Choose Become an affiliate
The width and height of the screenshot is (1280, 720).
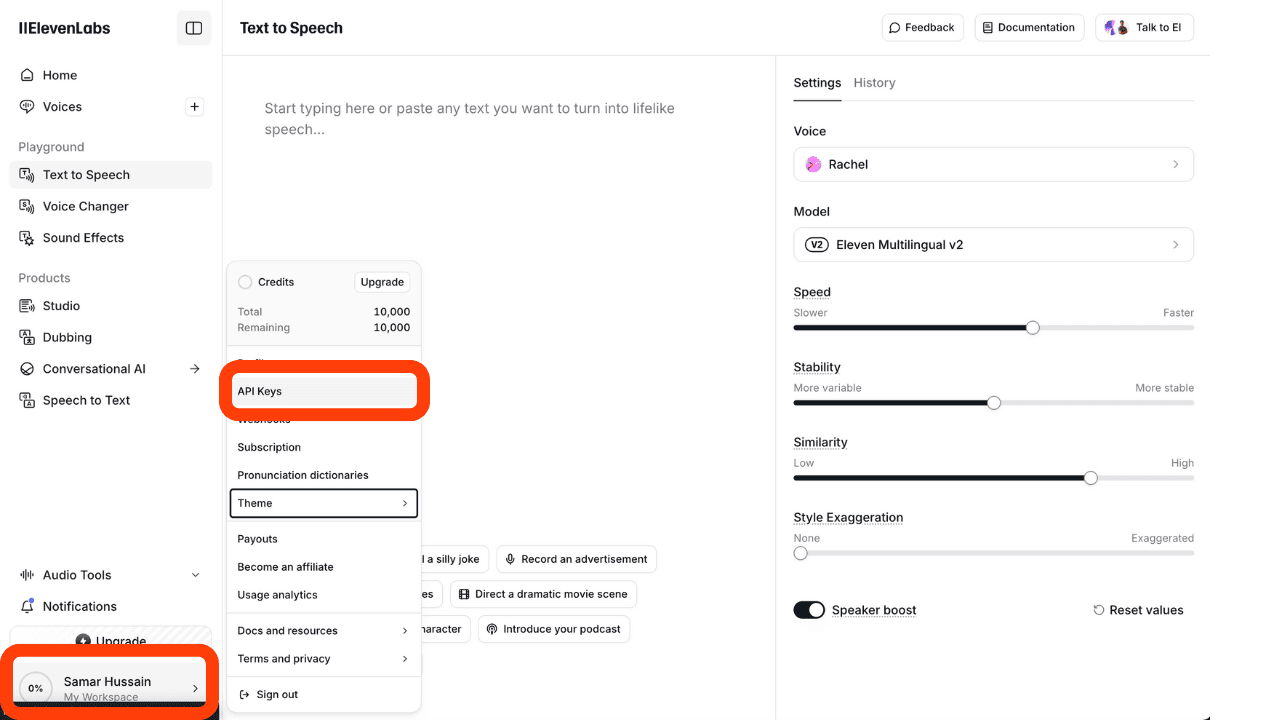323,567
